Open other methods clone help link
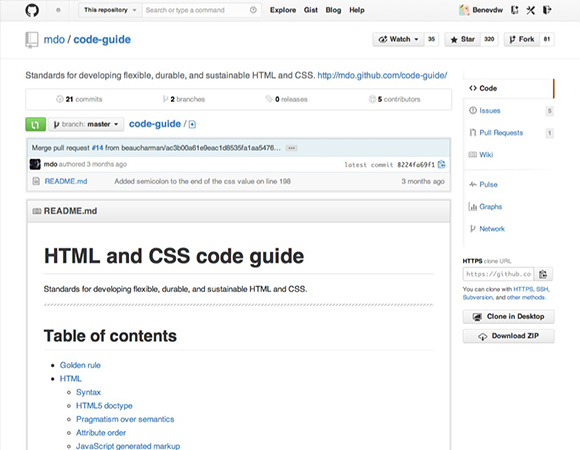The width and height of the screenshot is (580, 450). point(526,297)
